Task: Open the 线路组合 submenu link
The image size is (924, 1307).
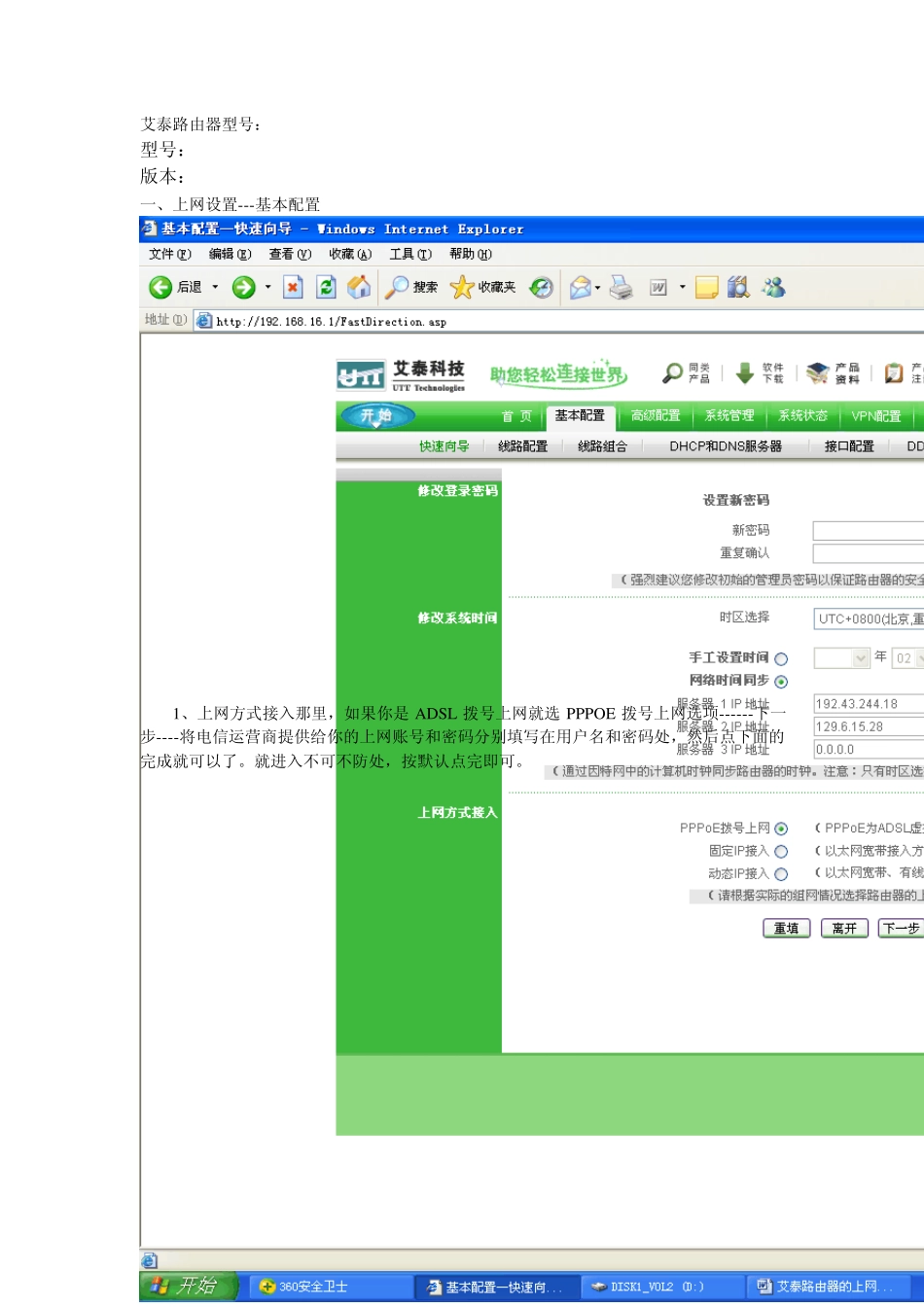Action: click(x=603, y=446)
